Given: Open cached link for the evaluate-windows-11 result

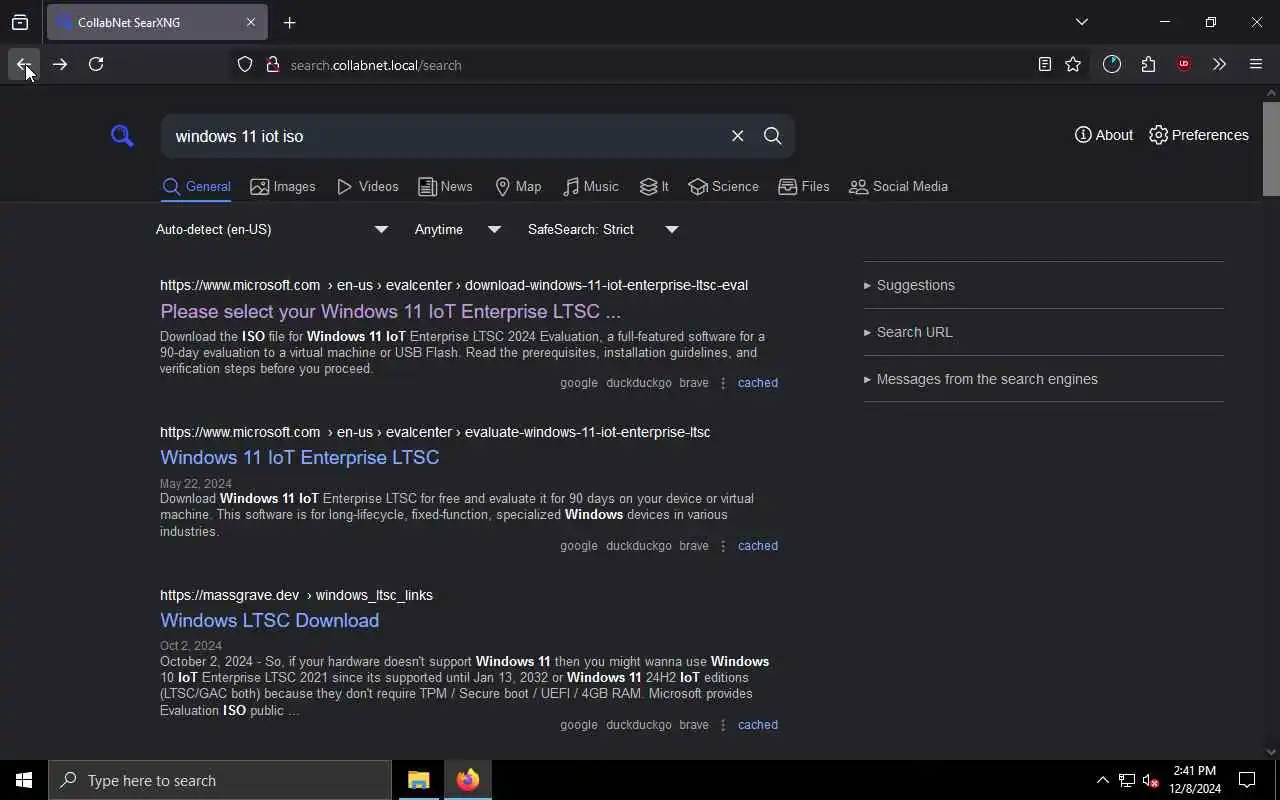Looking at the screenshot, I should tap(757, 546).
